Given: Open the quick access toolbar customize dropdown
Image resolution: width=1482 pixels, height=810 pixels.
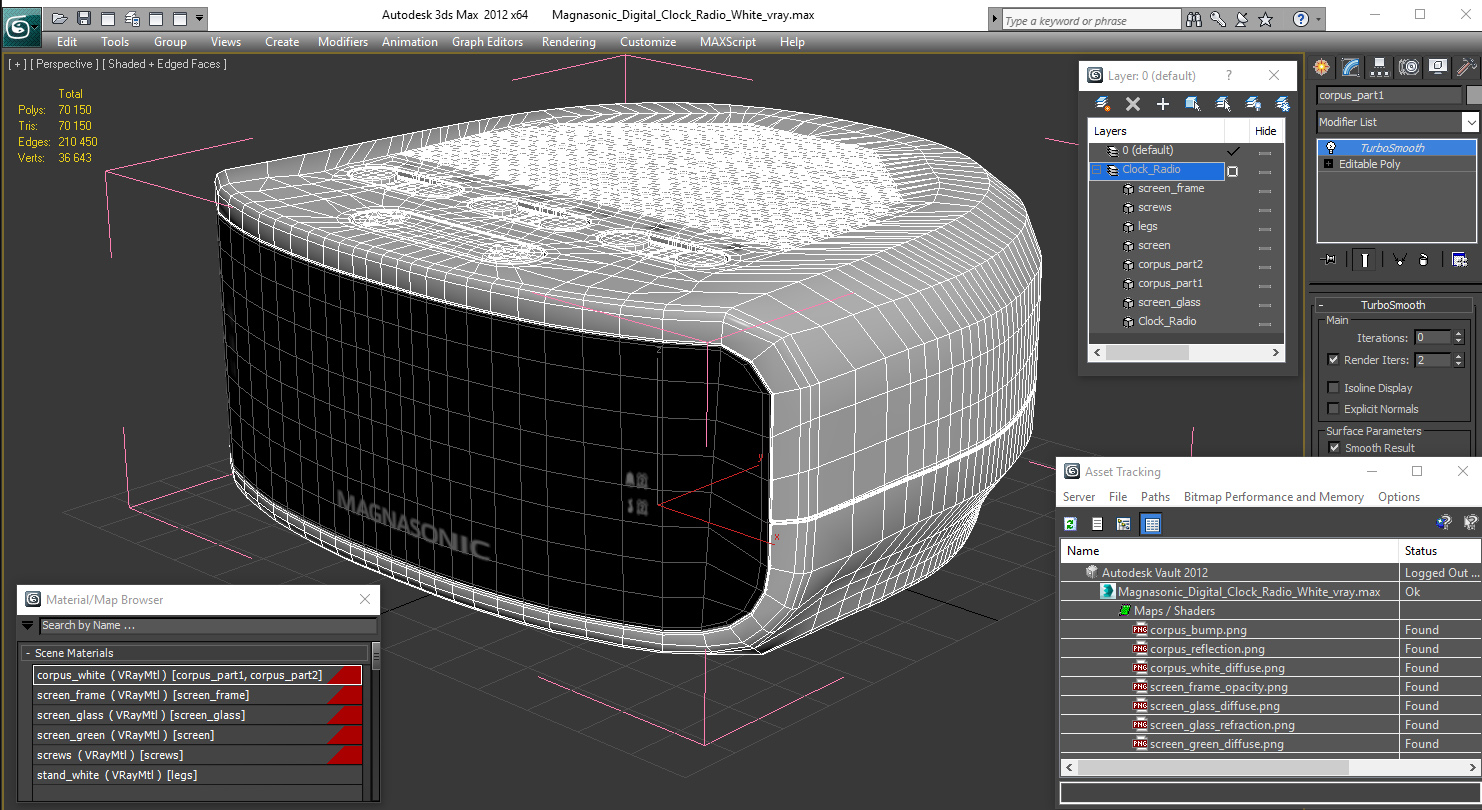Looking at the screenshot, I should pos(200,18).
